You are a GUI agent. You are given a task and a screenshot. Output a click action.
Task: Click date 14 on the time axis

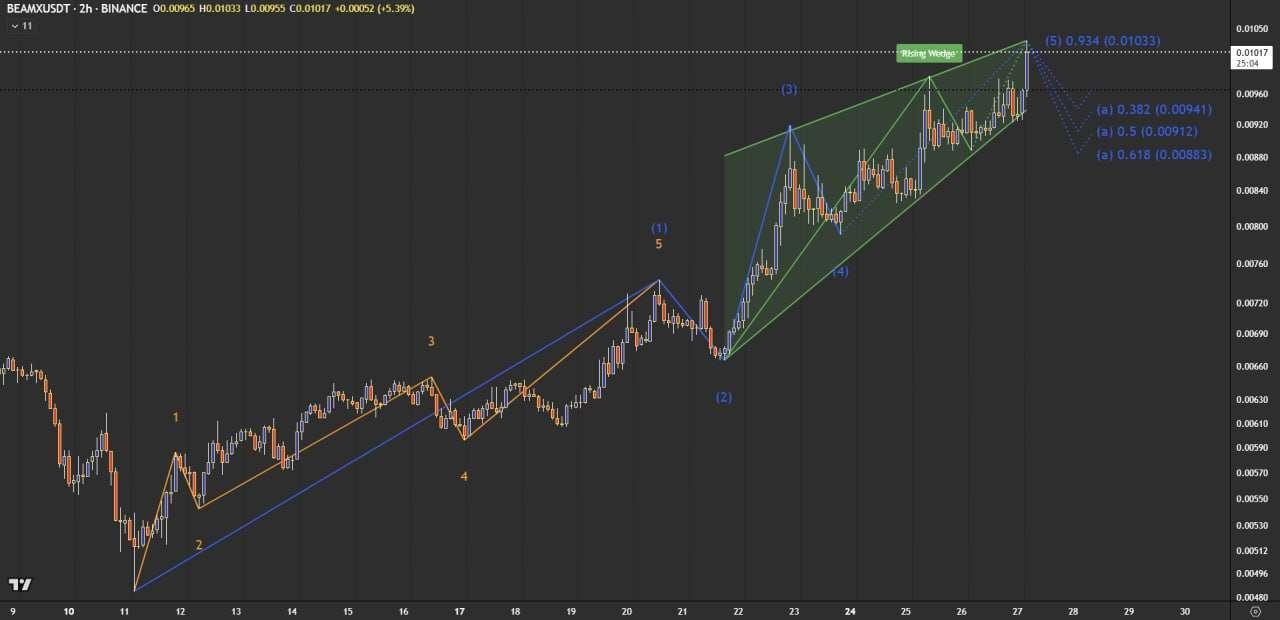tap(291, 611)
